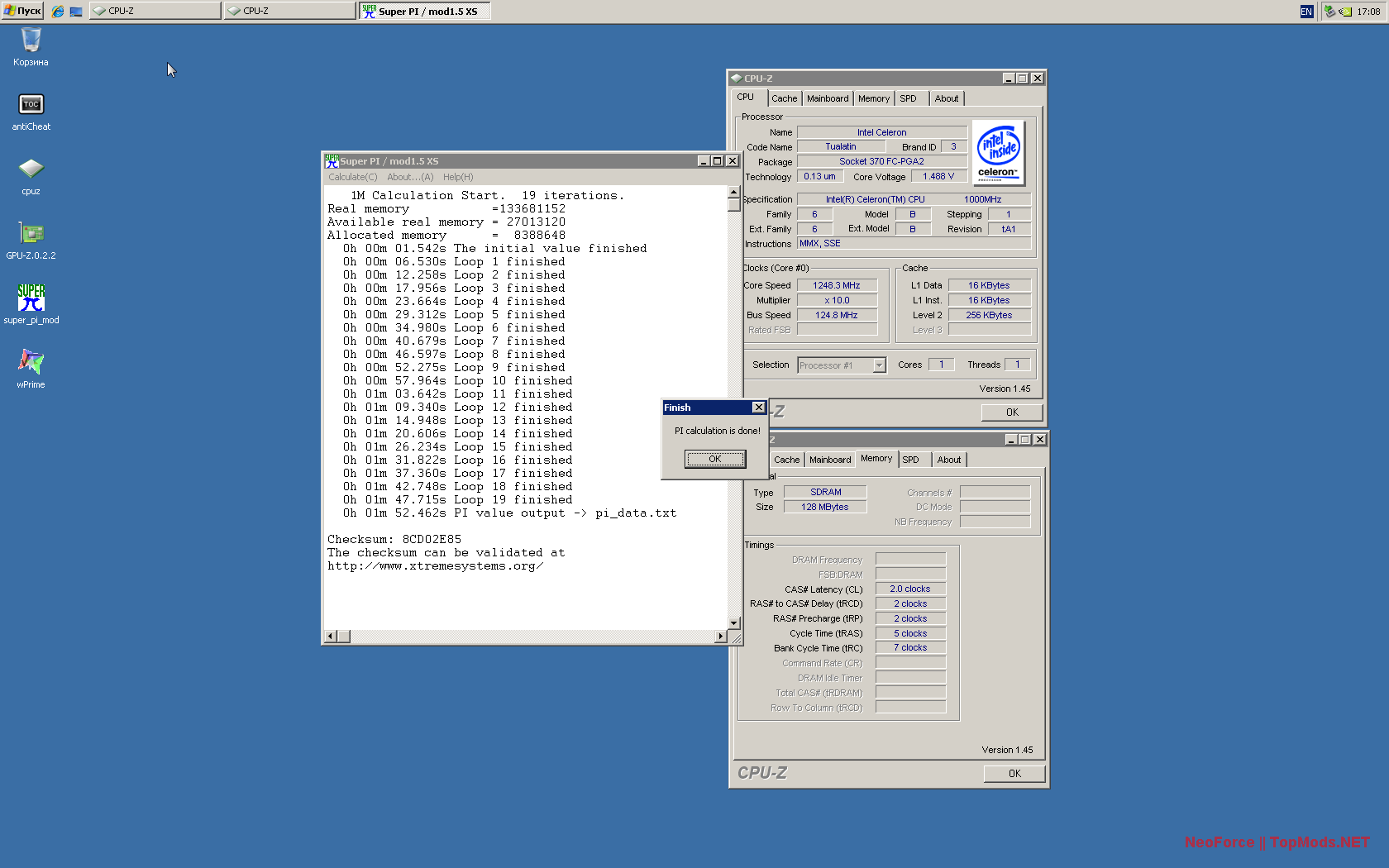
Task: Click the http://www.xtremesystems.org/ text
Action: coord(435,566)
